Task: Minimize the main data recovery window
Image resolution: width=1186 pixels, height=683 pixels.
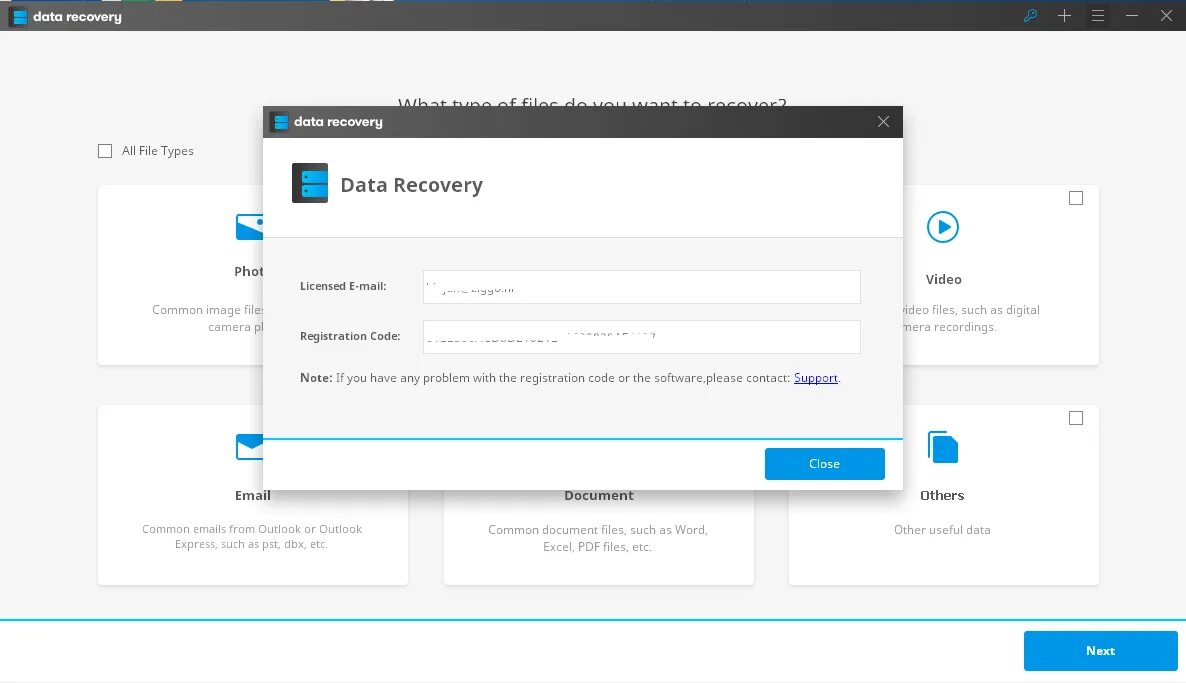Action: [x=1132, y=15]
